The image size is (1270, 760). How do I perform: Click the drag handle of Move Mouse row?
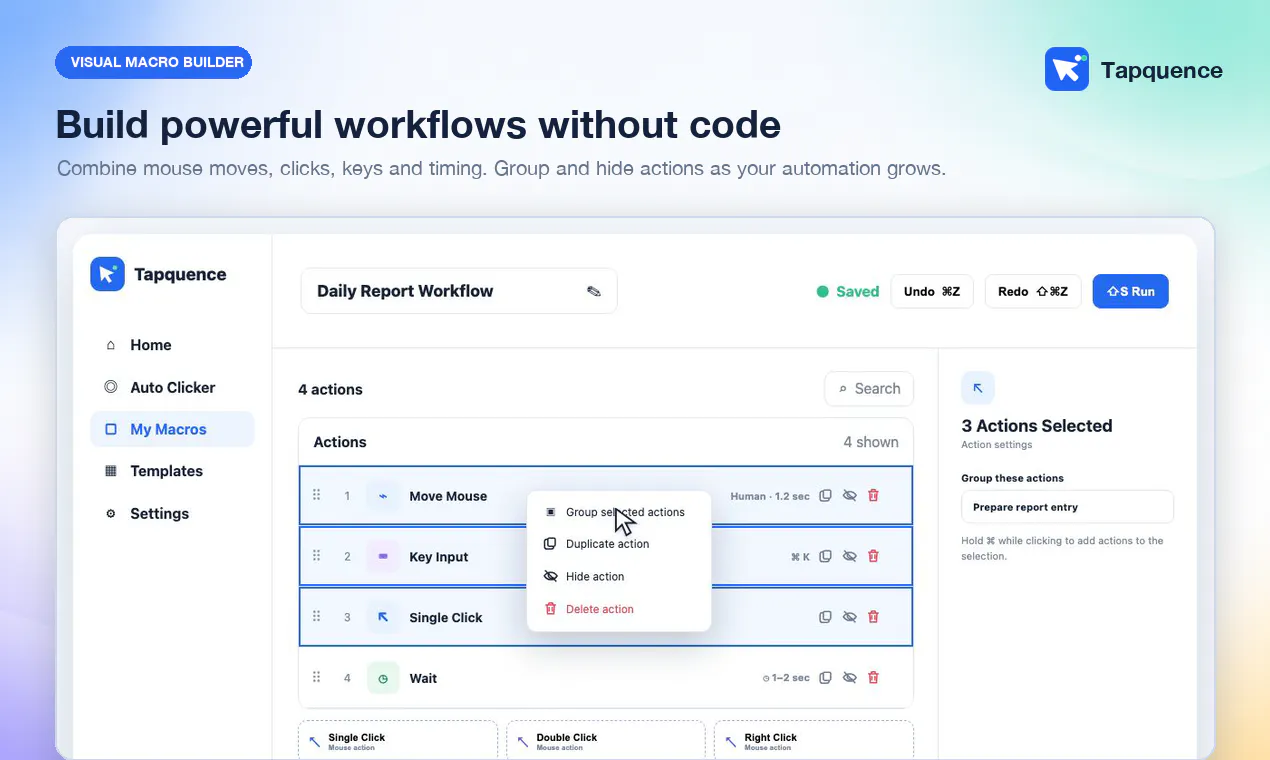click(317, 495)
